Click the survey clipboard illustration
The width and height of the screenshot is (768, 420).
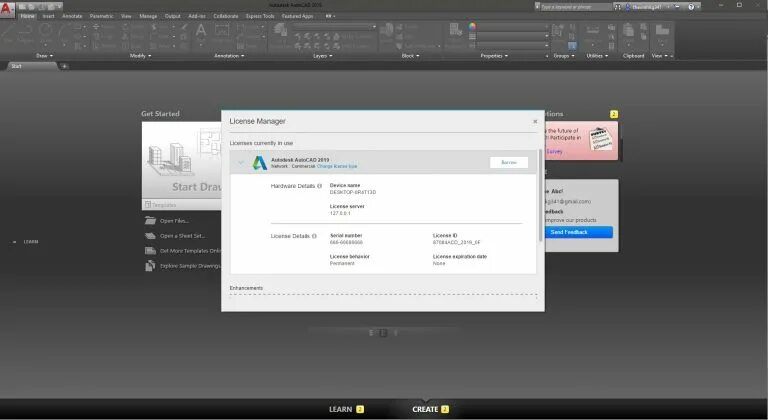tap(600, 139)
